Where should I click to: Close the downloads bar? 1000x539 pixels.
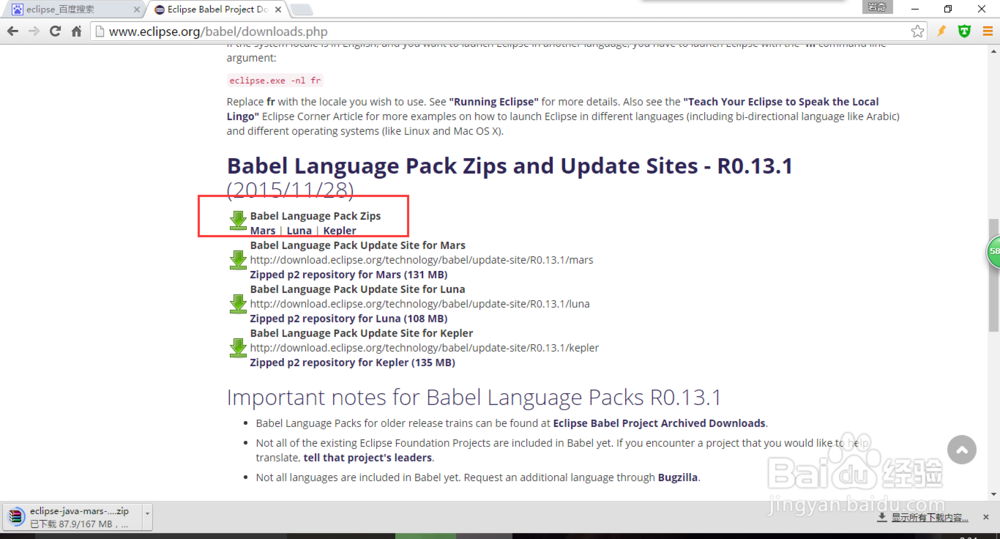click(x=986, y=517)
